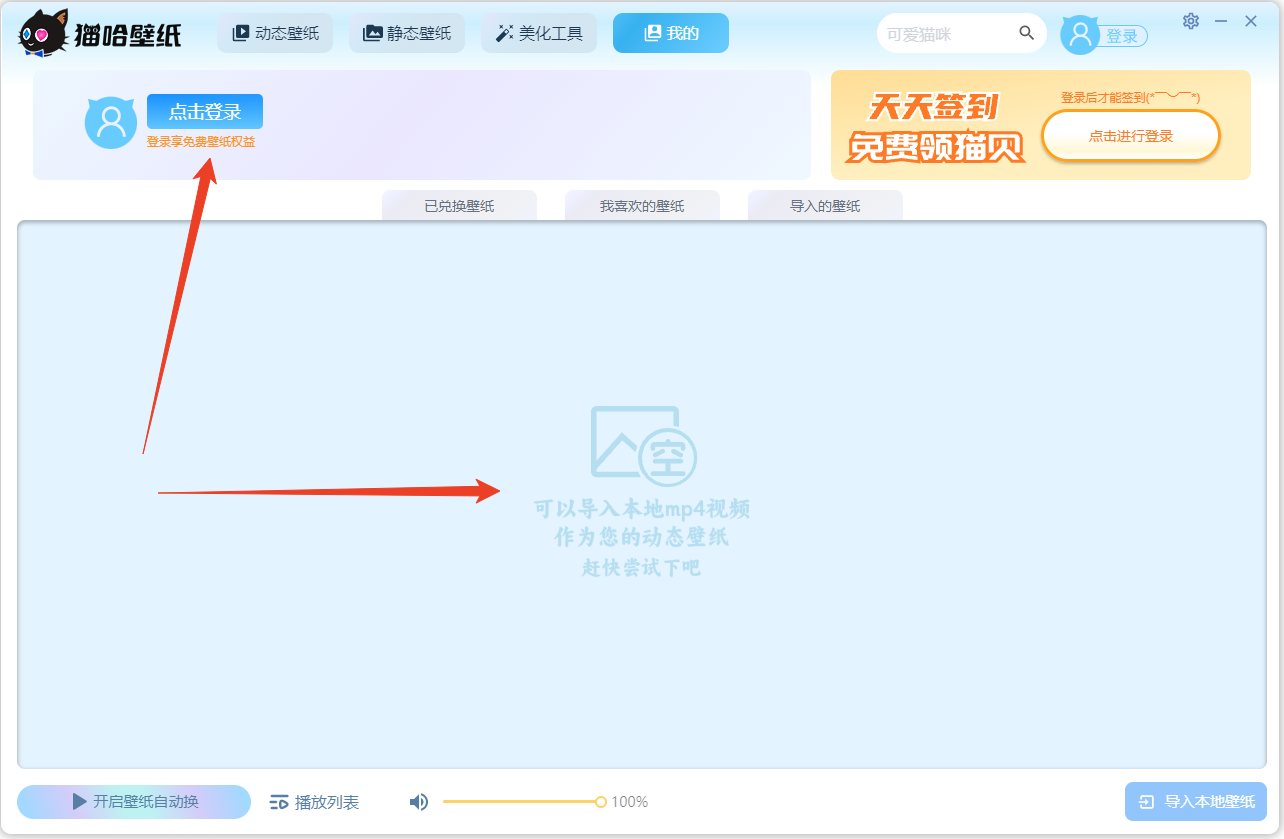The width and height of the screenshot is (1284, 839).
Task: Click the empty-state image placeholder icon
Action: [x=642, y=442]
